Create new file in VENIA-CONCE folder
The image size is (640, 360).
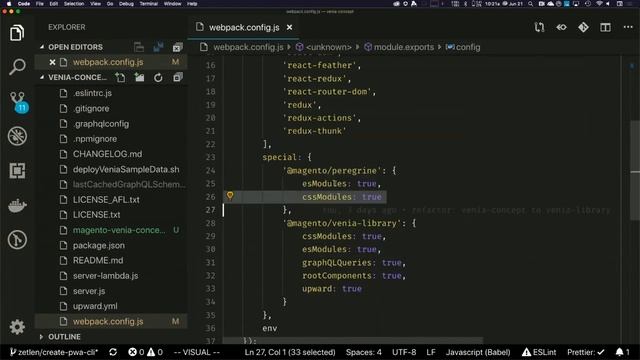coord(120,78)
